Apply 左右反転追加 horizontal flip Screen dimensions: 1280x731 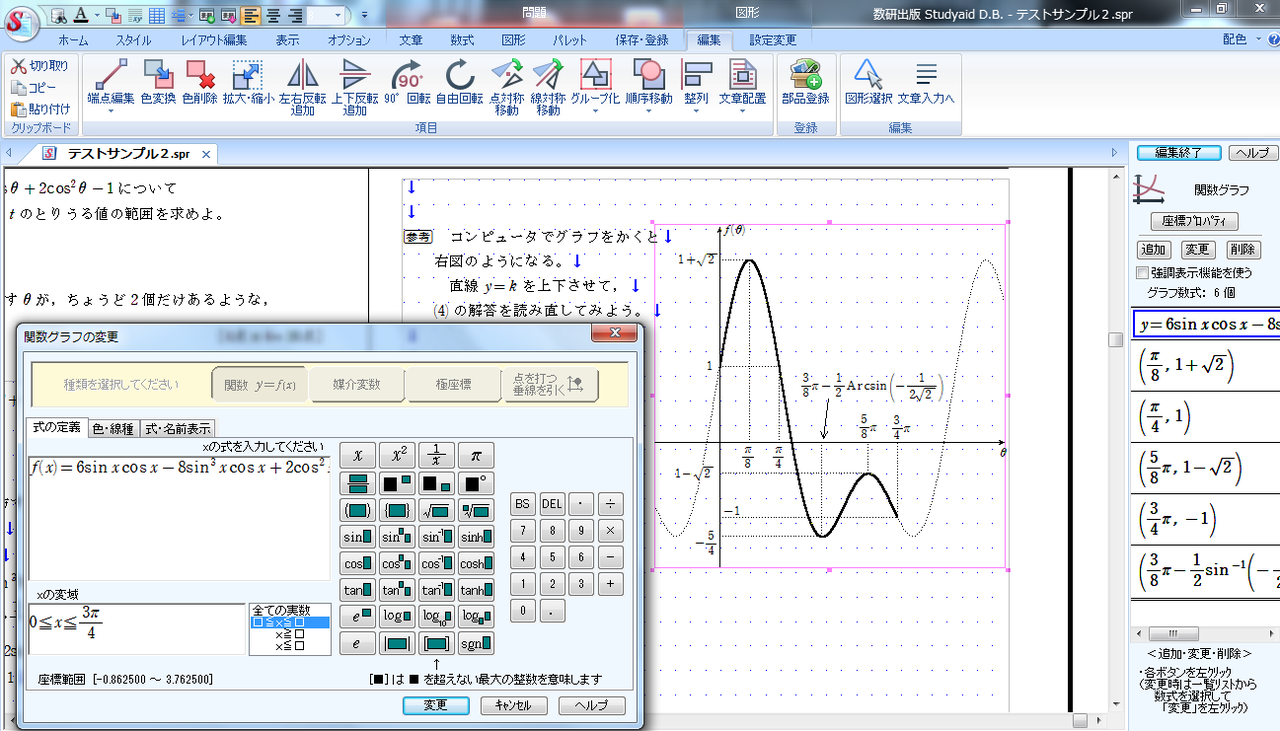pos(303,87)
